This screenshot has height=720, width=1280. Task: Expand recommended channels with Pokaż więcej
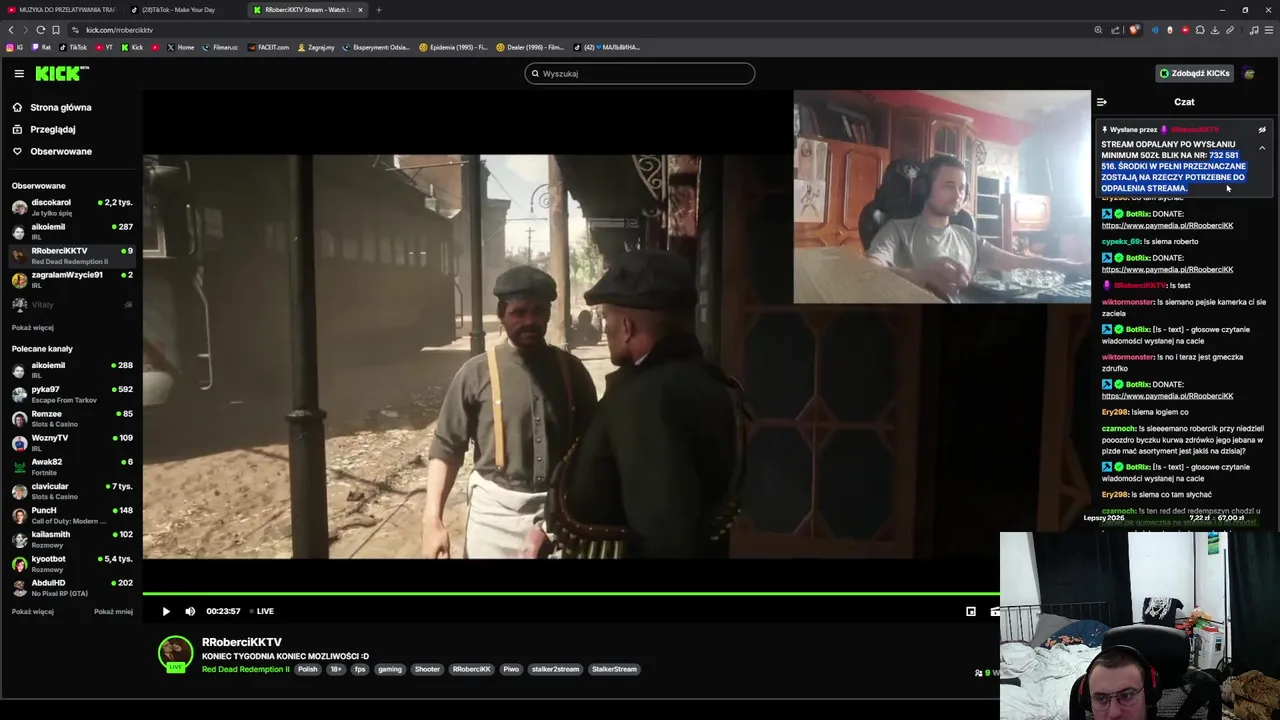33,611
